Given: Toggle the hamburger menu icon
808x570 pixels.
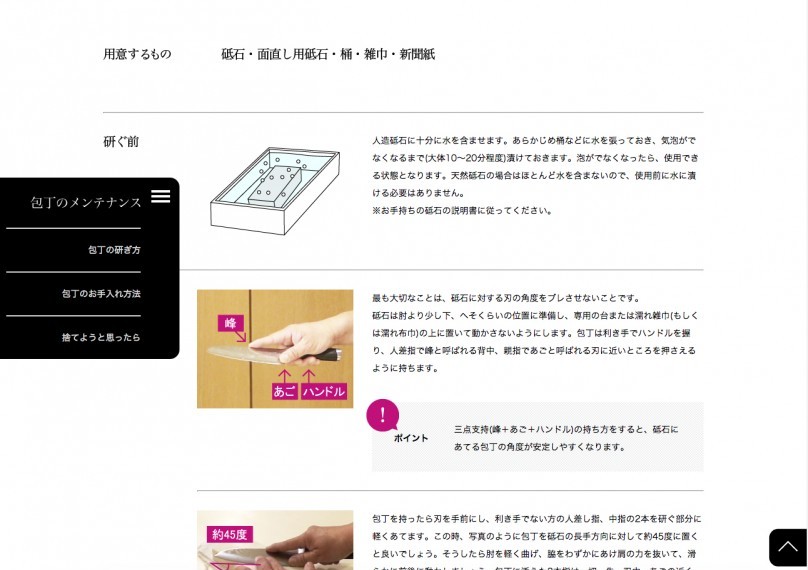Looking at the screenshot, I should [x=160, y=196].
